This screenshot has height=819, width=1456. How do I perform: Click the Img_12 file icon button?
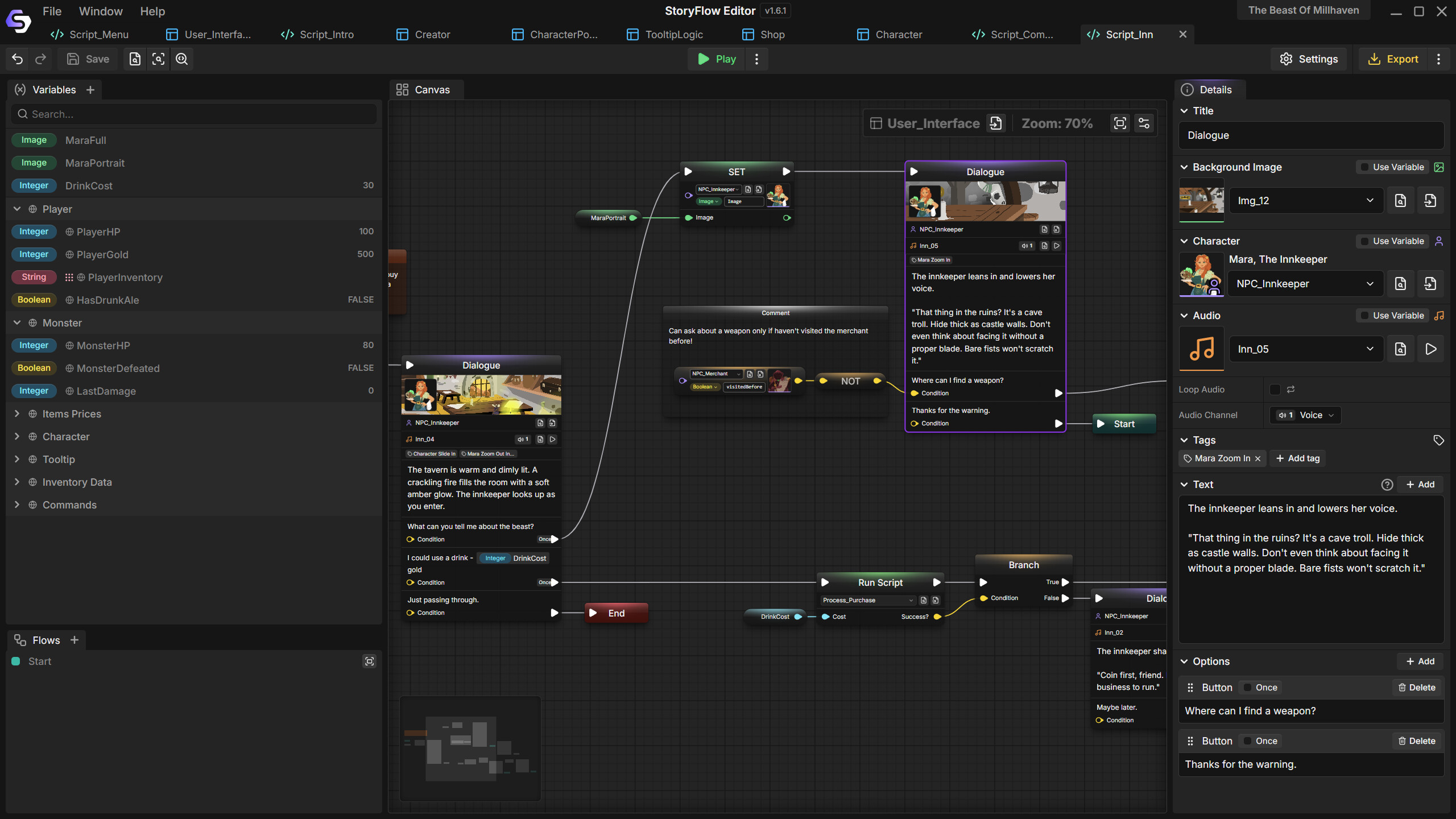(1401, 201)
